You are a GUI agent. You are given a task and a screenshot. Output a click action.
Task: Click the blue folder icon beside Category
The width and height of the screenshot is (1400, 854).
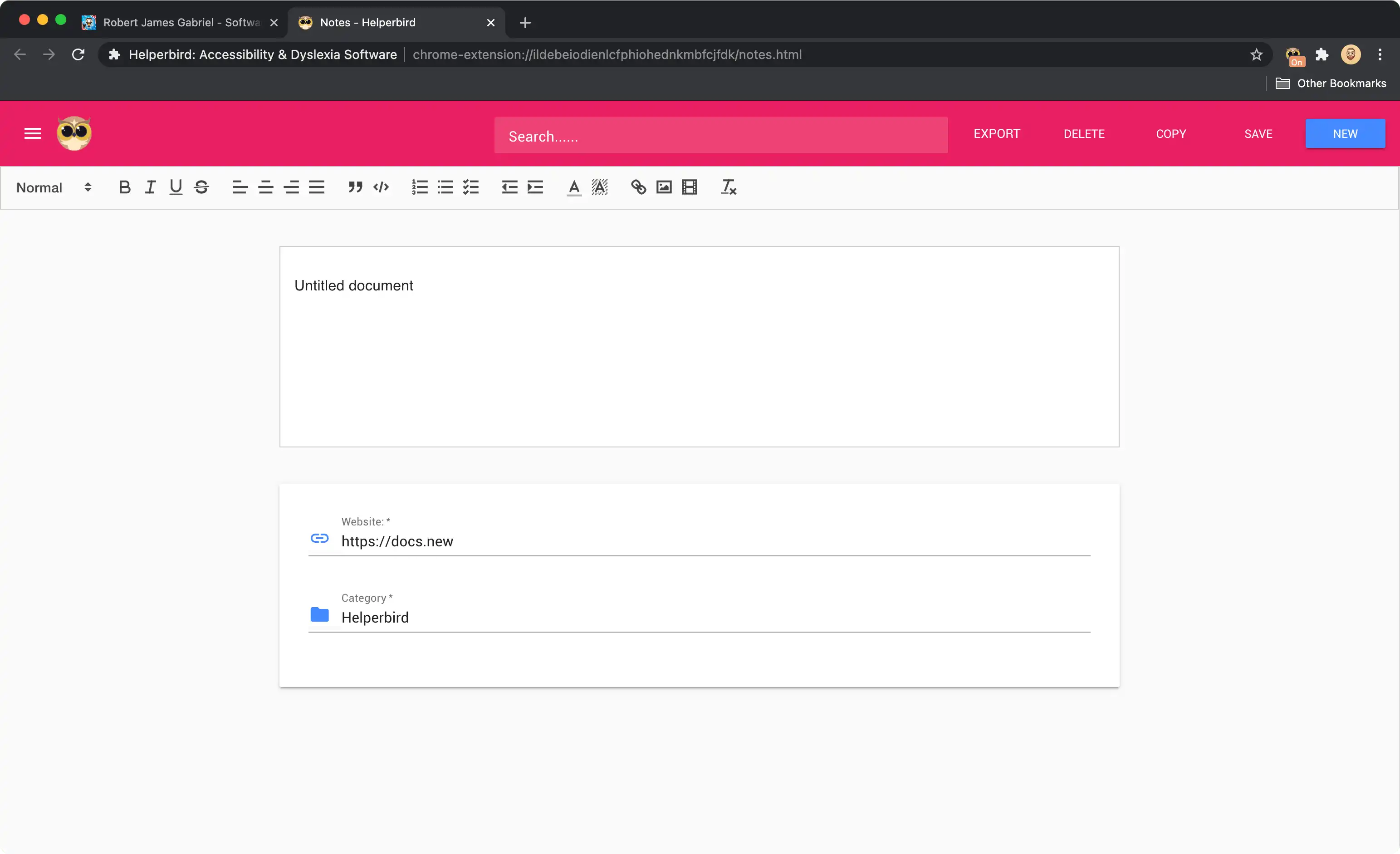pyautogui.click(x=319, y=614)
